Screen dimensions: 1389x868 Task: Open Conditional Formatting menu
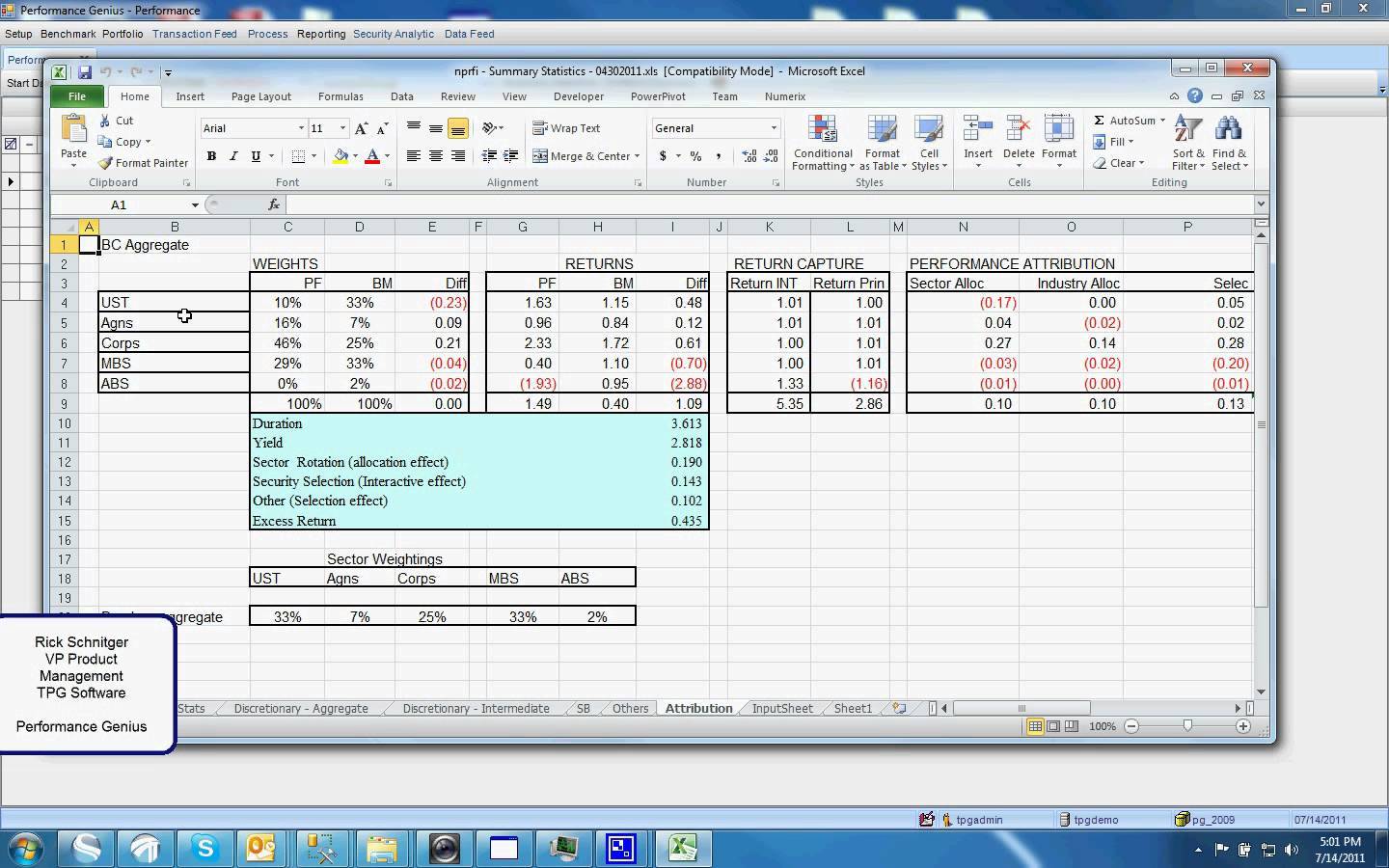tap(823, 143)
